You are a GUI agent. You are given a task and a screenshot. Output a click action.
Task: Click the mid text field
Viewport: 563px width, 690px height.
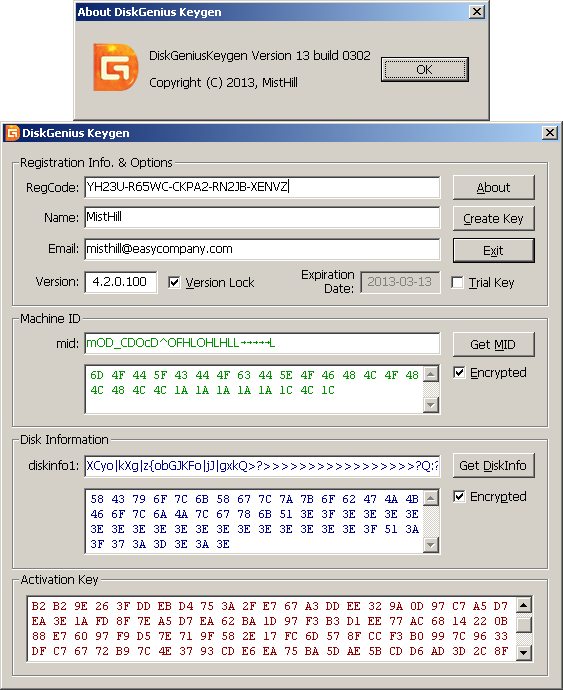(262, 343)
